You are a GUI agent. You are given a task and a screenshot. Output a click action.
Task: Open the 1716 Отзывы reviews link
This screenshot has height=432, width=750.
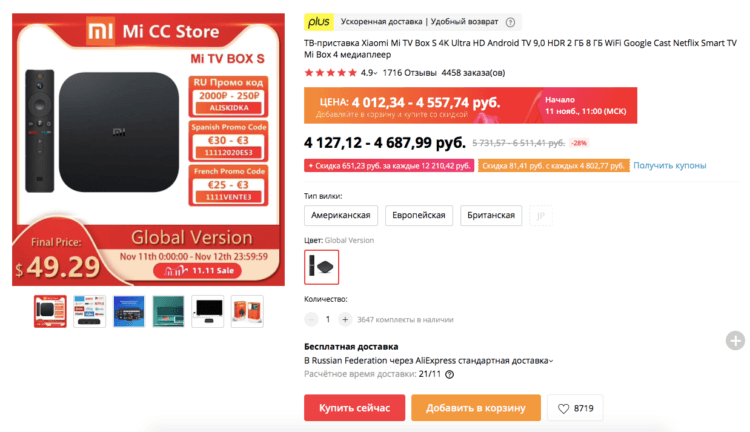(x=409, y=73)
